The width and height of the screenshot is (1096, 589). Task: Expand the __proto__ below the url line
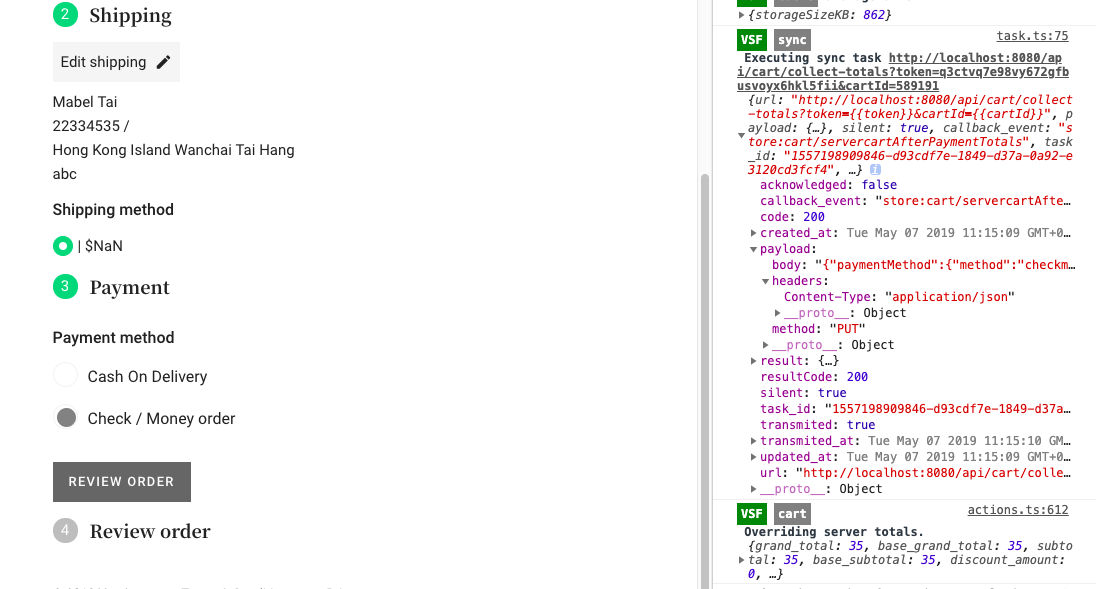coord(753,489)
